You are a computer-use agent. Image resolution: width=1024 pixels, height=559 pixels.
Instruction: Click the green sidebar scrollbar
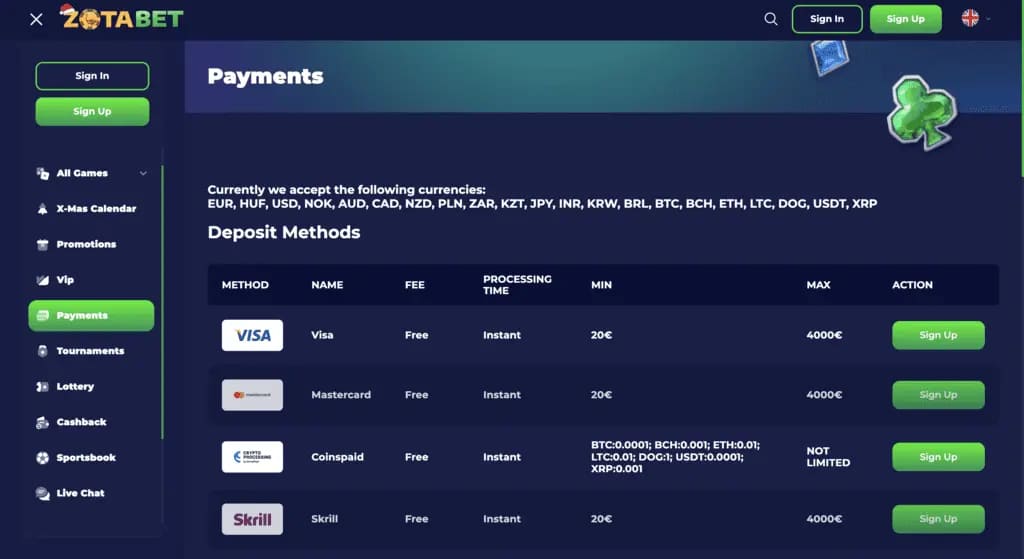coord(162,302)
